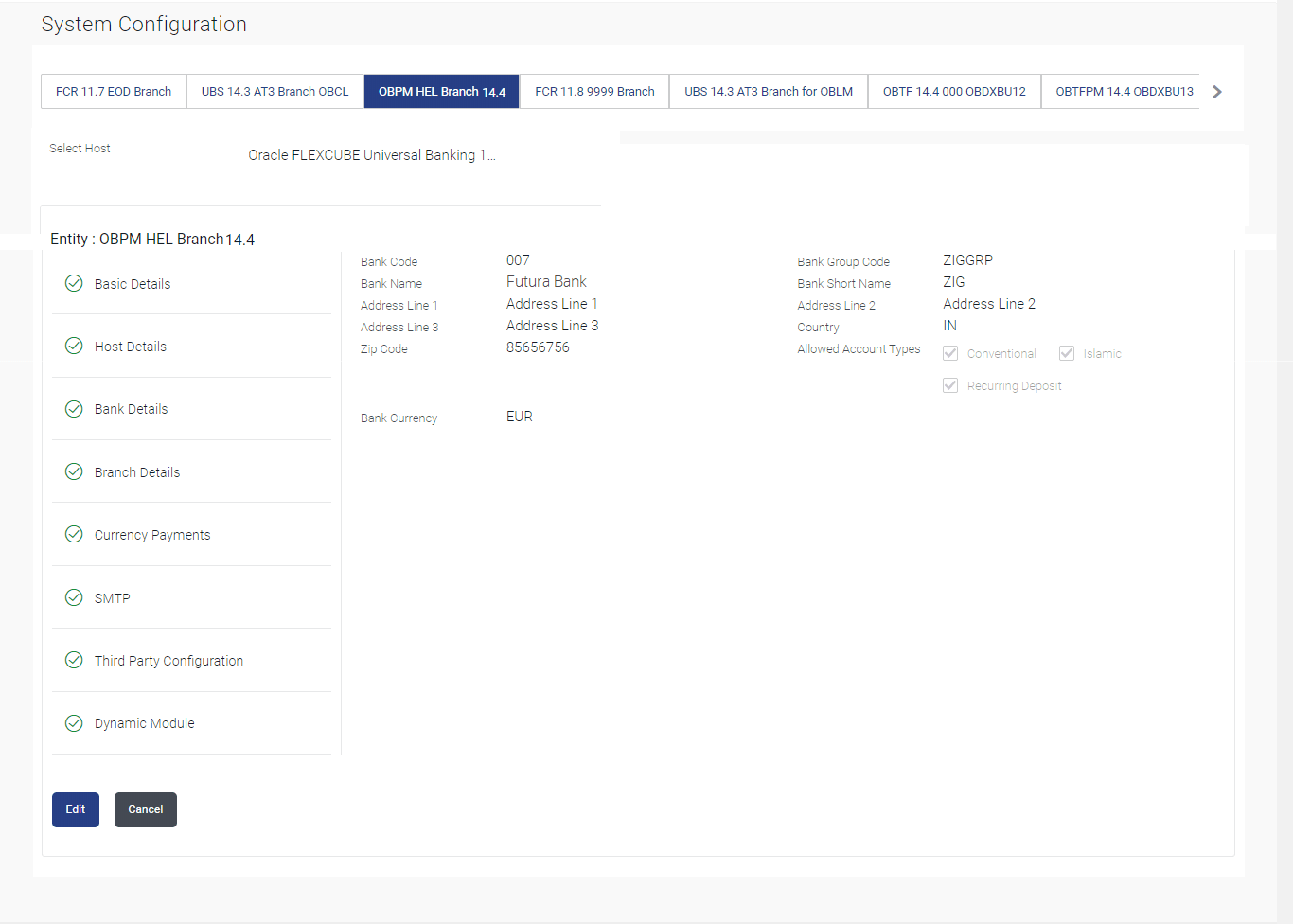Click the Dynamic Module checkmark icon

point(74,723)
